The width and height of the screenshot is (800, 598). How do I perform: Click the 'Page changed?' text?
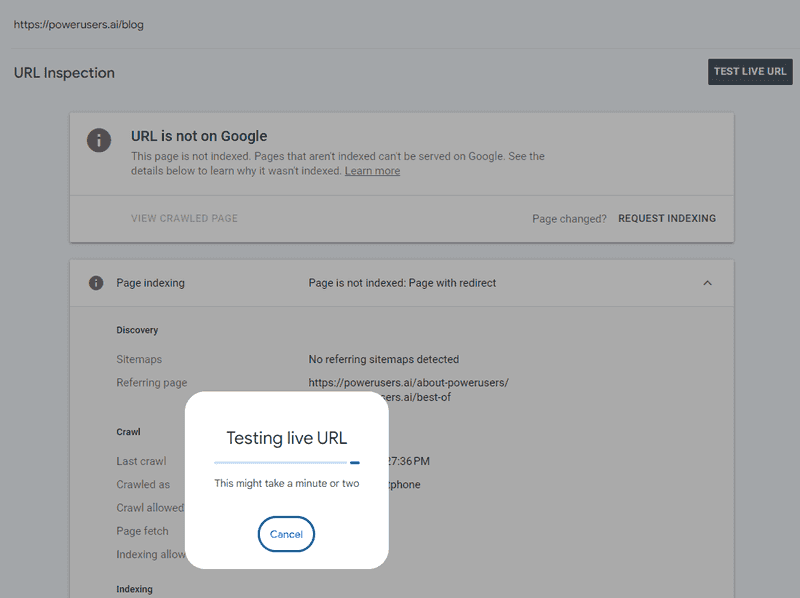[569, 219]
